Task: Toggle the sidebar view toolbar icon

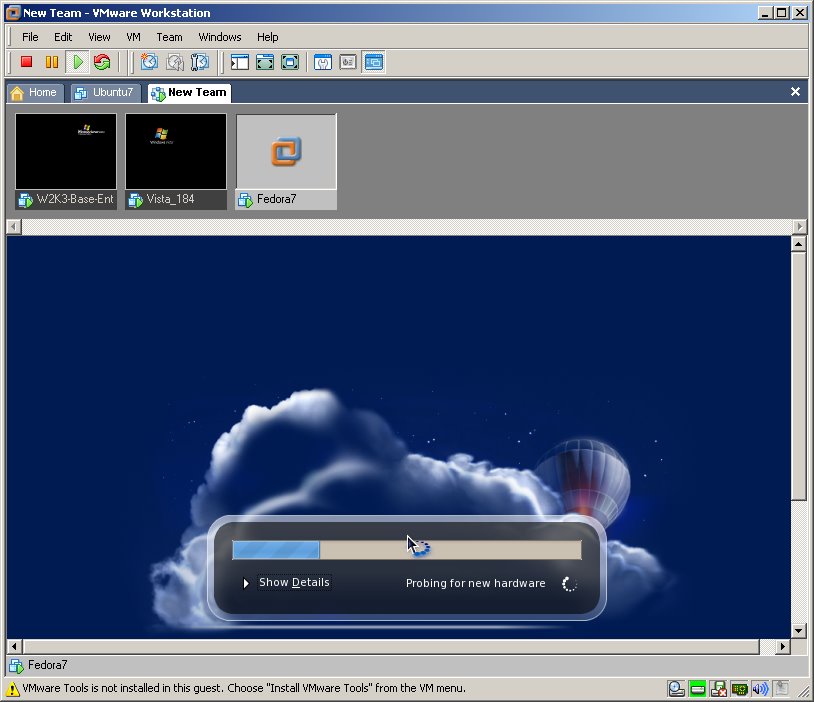Action: pyautogui.click(x=240, y=62)
